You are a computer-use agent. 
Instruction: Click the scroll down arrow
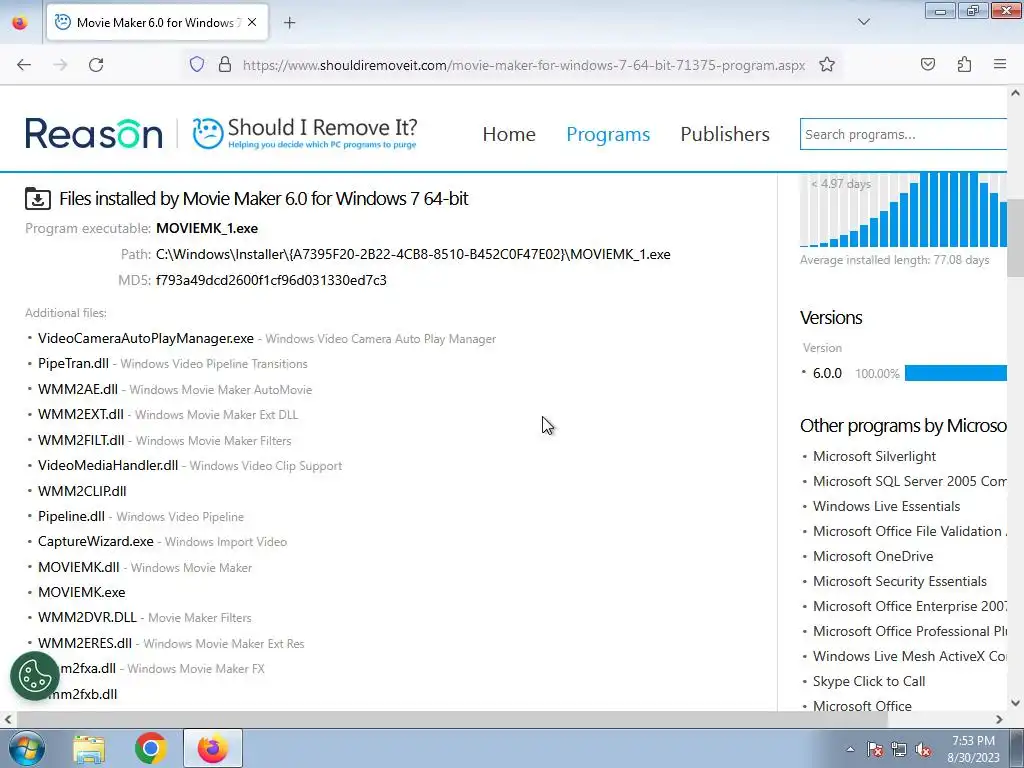(x=1016, y=703)
